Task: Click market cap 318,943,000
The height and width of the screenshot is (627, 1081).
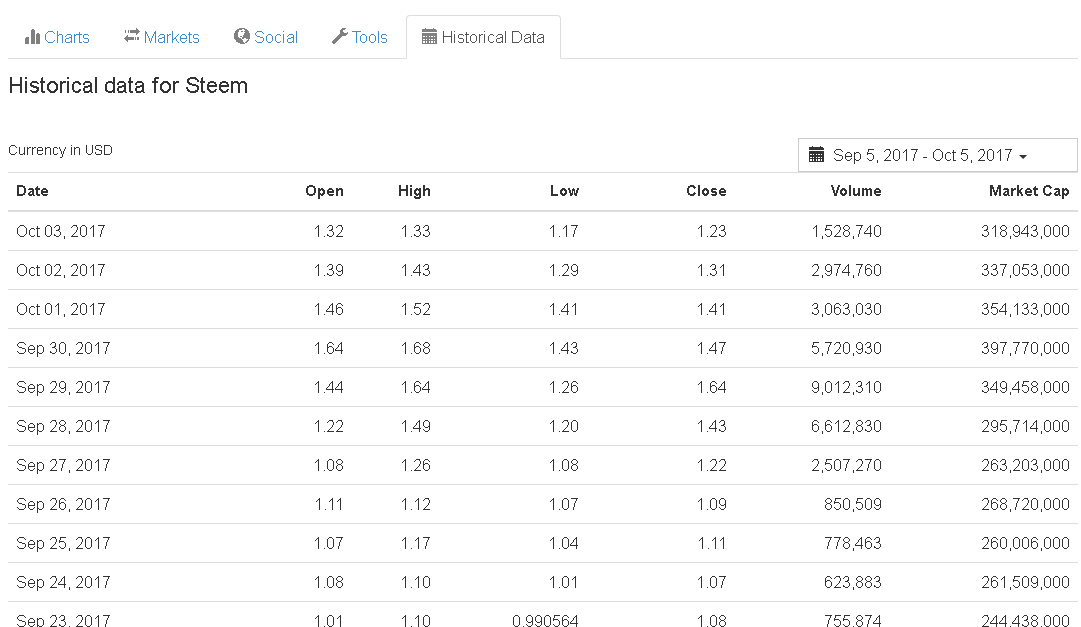Action: coord(1025,231)
